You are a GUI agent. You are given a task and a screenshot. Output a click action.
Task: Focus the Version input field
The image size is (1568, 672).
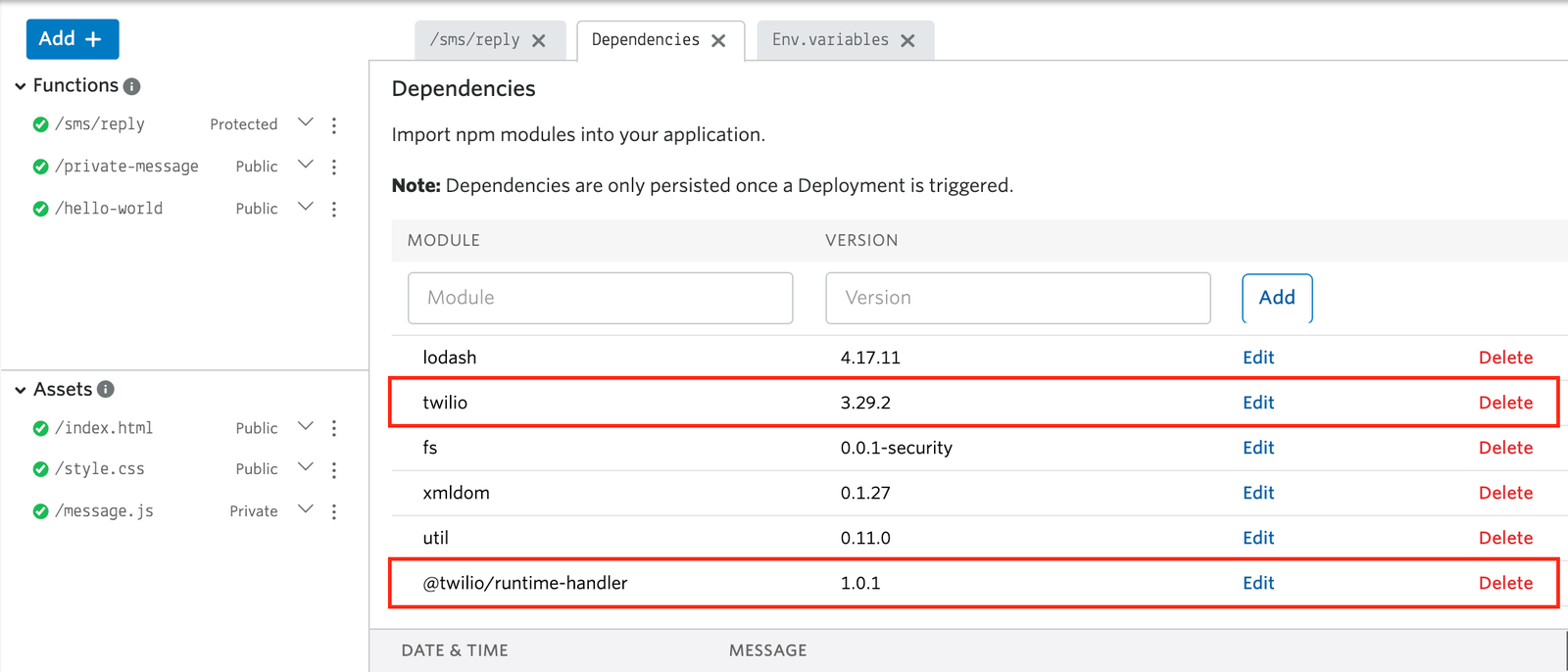pyautogui.click(x=1018, y=298)
